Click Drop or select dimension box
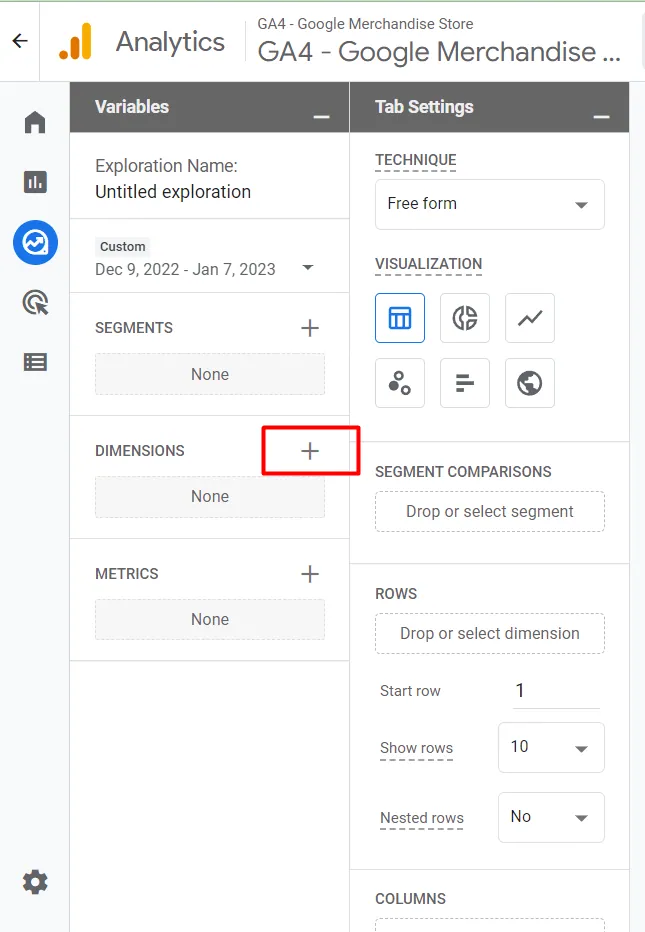 (x=490, y=634)
